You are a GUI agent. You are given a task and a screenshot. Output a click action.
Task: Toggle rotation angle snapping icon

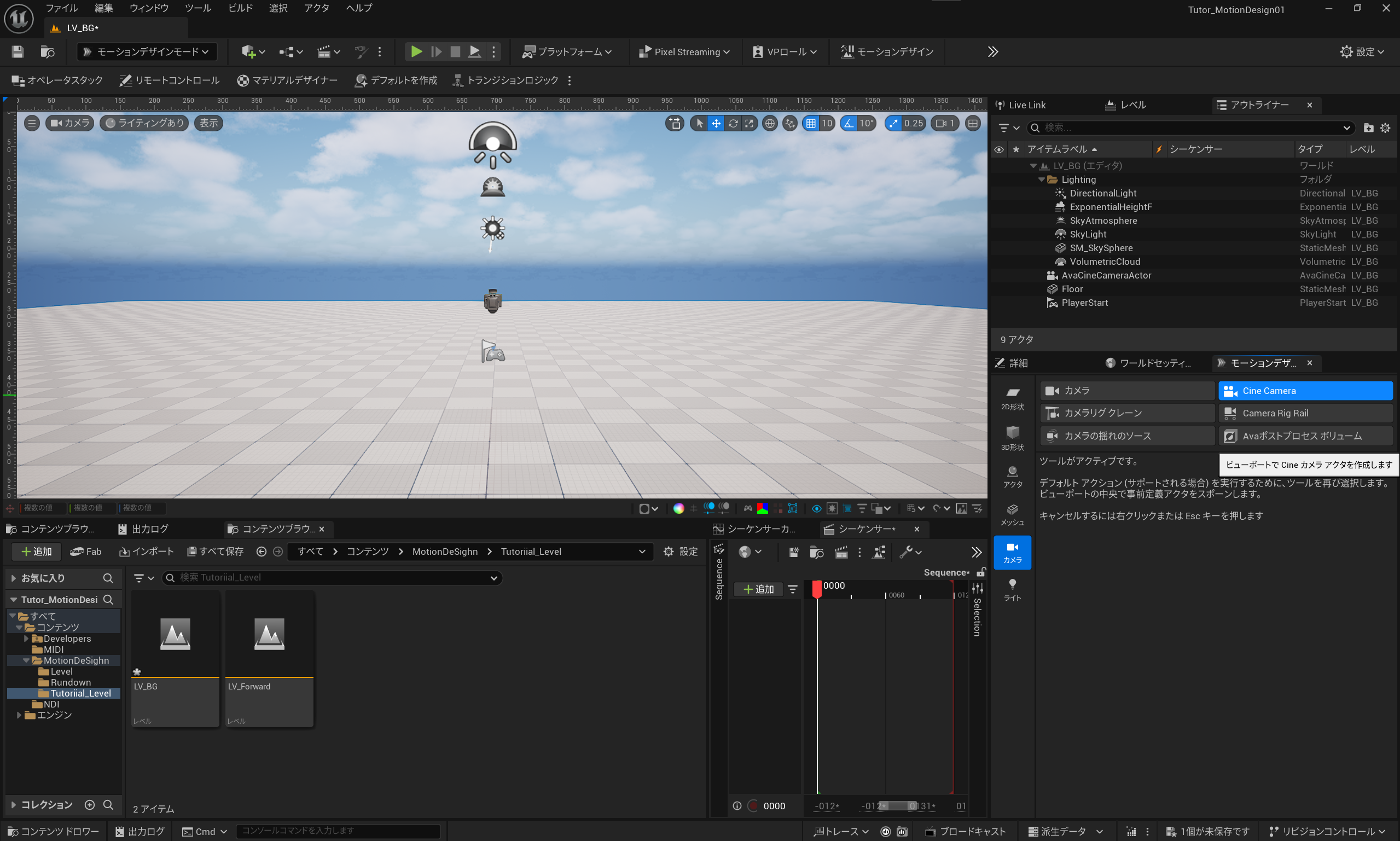pyautogui.click(x=848, y=123)
